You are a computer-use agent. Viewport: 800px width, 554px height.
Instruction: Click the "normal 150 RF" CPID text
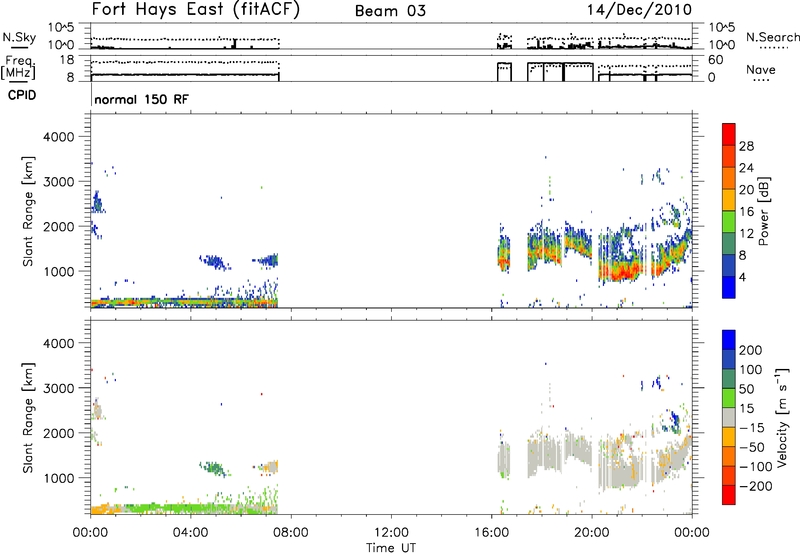[141, 99]
